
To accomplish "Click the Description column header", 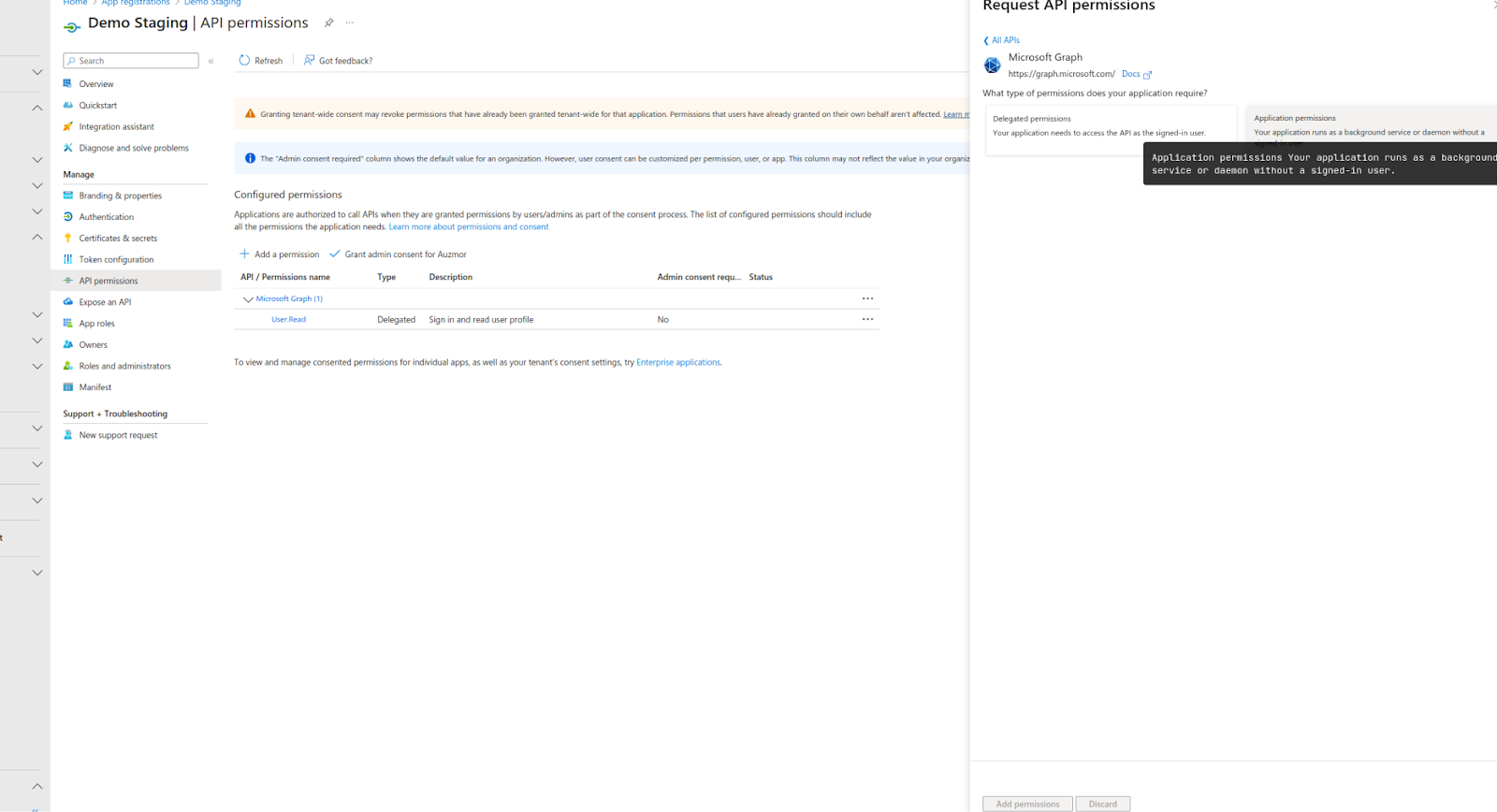I will pyautogui.click(x=451, y=277).
